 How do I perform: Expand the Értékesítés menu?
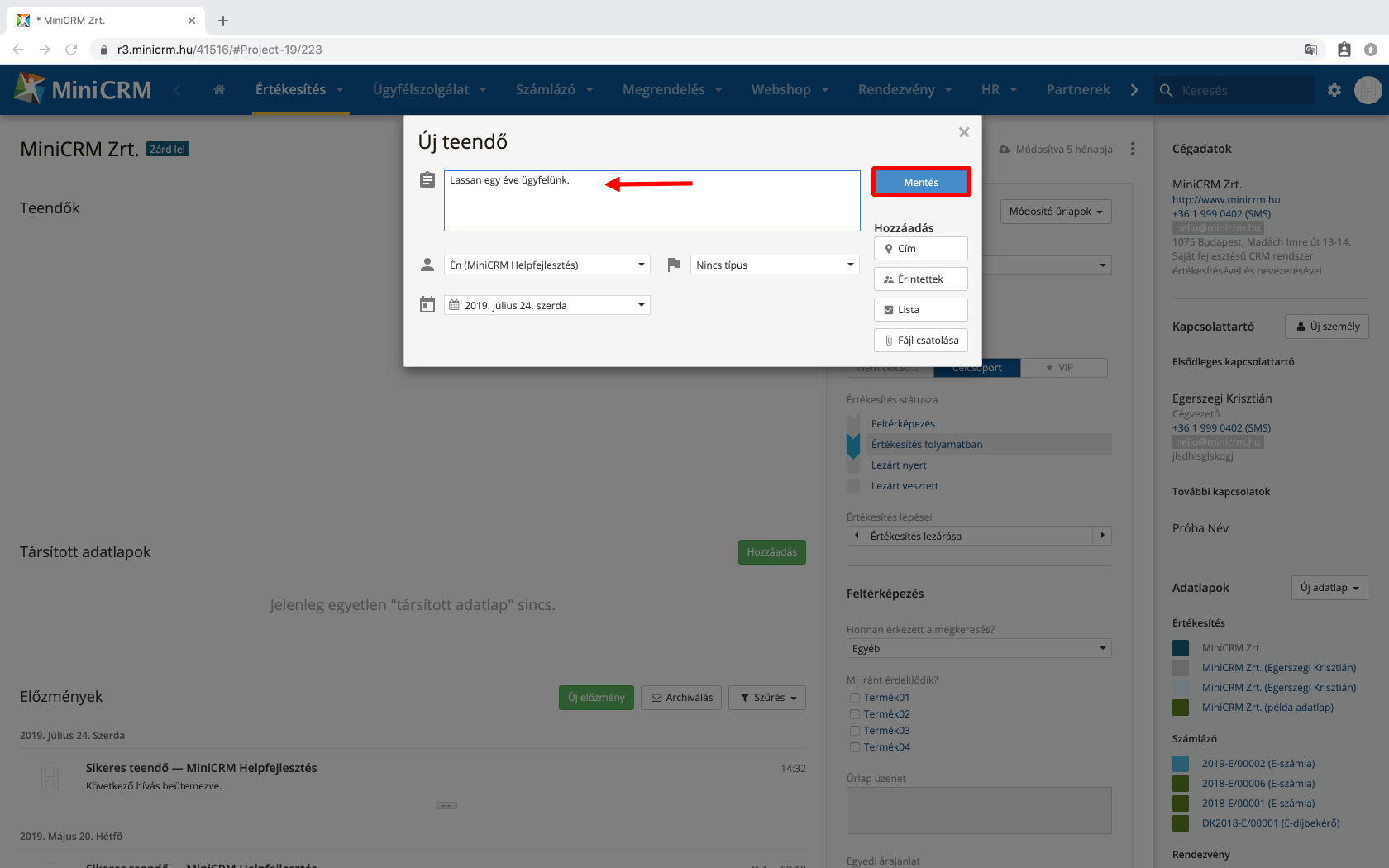coord(300,90)
